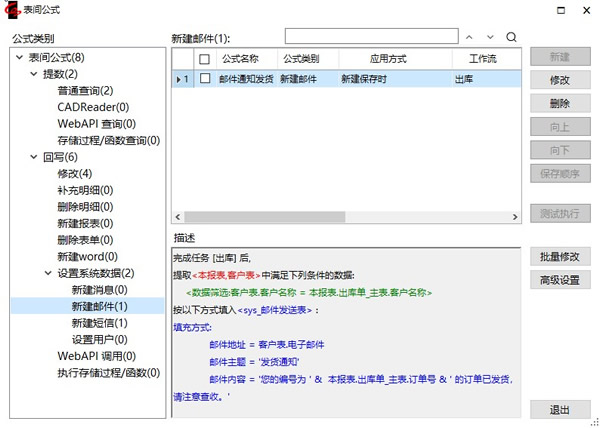Click the 退出 exit button

coord(559,409)
